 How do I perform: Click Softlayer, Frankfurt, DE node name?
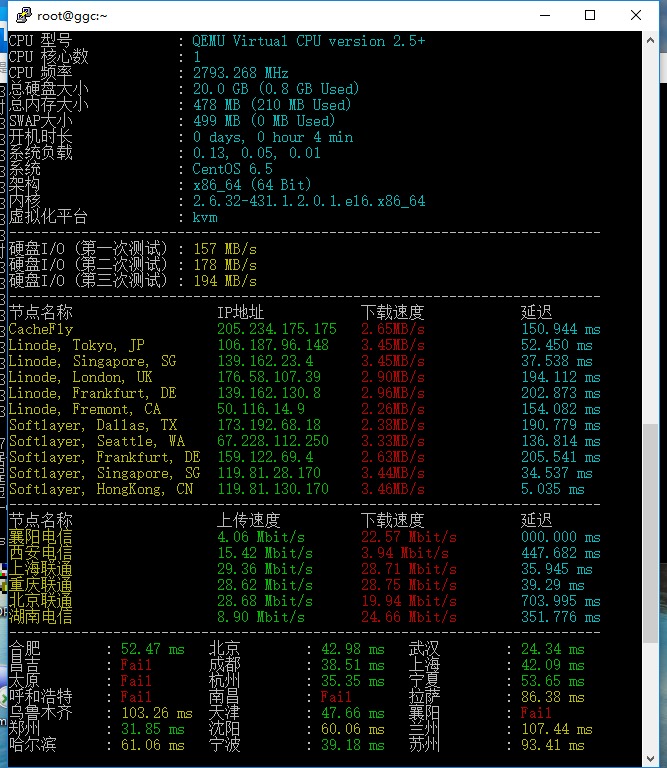point(105,457)
